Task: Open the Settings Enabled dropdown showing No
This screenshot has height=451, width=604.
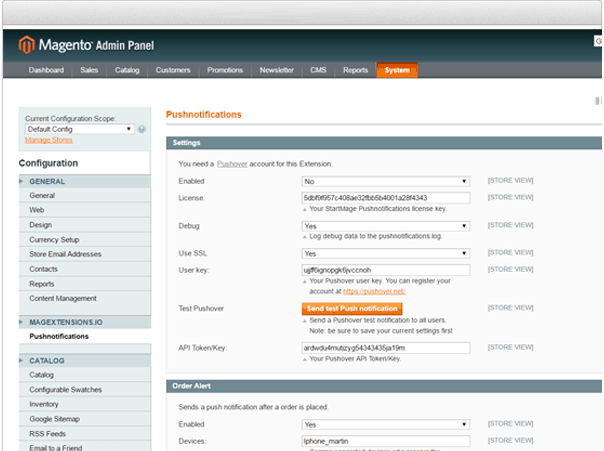Action: tap(386, 181)
